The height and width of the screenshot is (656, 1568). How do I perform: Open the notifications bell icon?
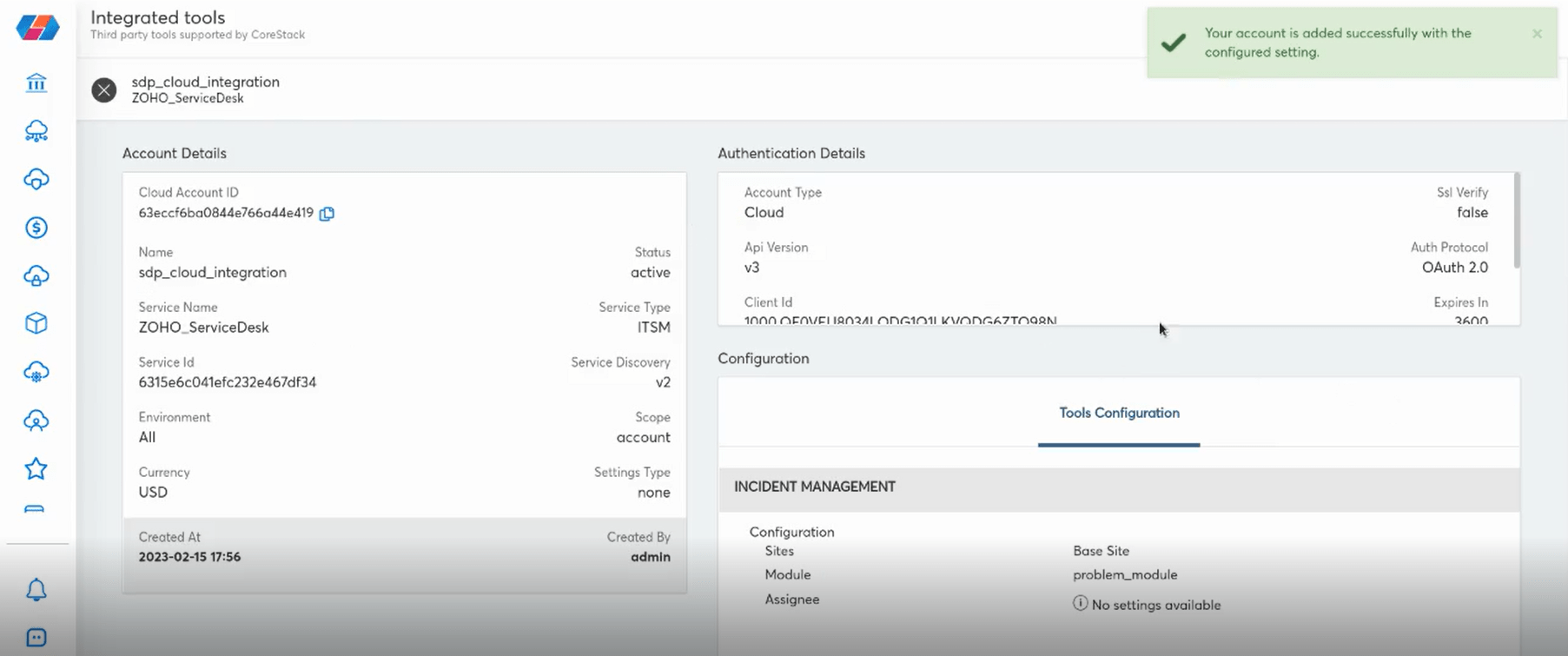pyautogui.click(x=36, y=590)
